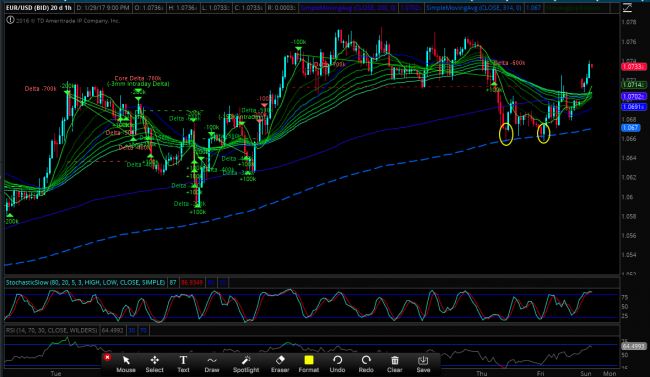Open the yellow Format color swatch
Viewport: 650px width, 377px height.
(309, 364)
